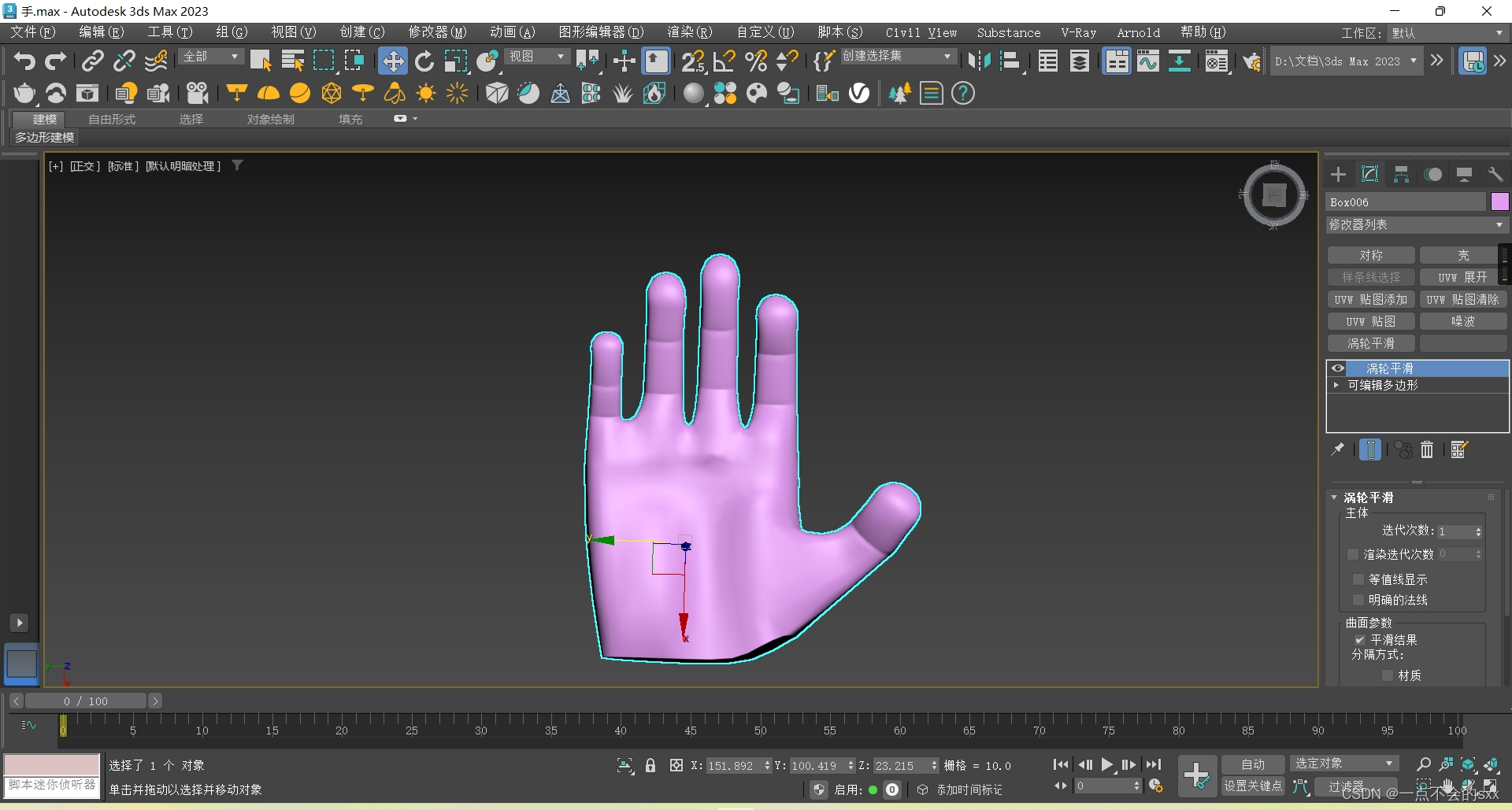Open Curve Editor icon
This screenshot has height=810, width=1512.
click(x=1148, y=61)
